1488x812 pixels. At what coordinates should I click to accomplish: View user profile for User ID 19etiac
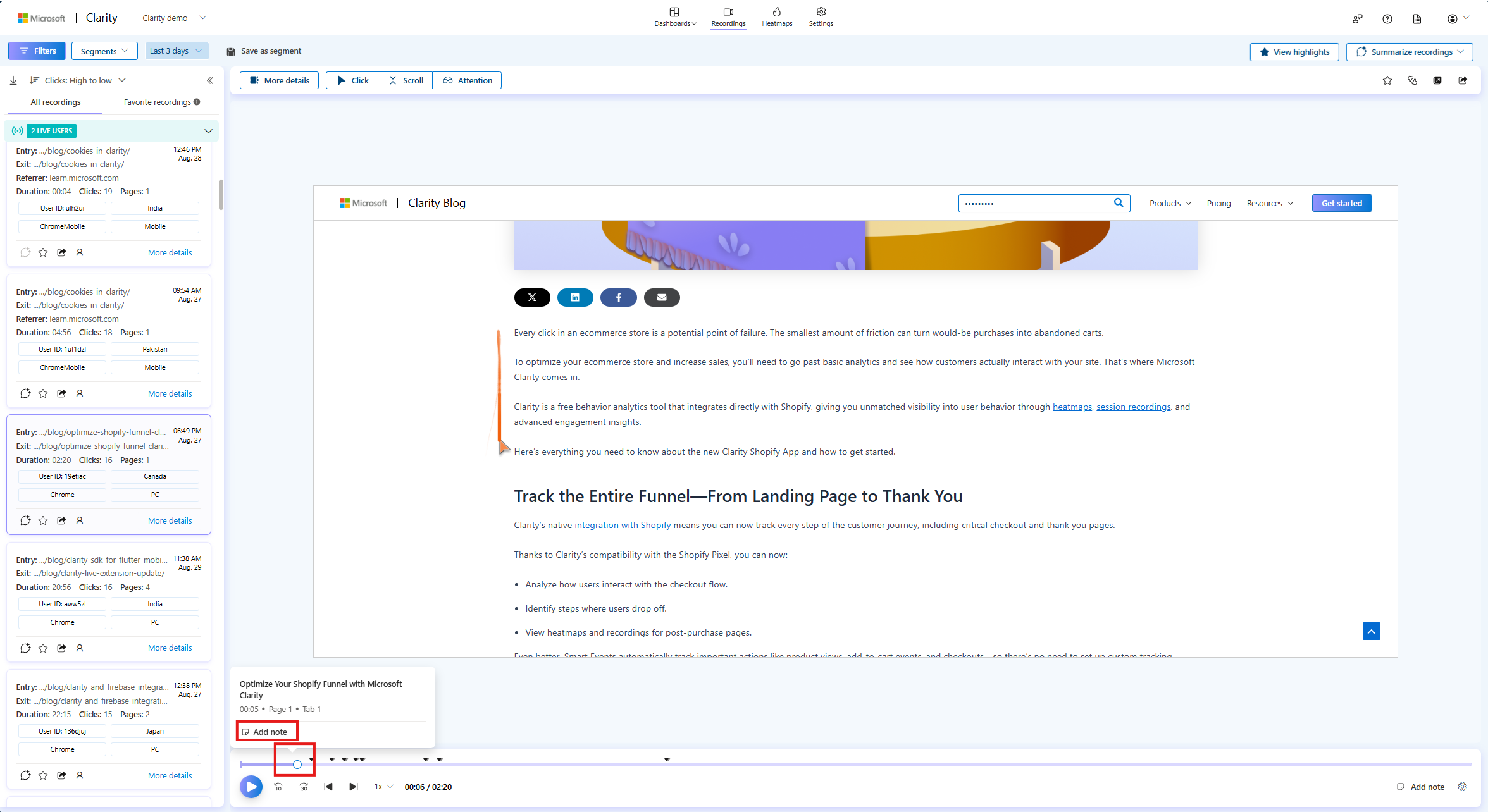coord(80,520)
